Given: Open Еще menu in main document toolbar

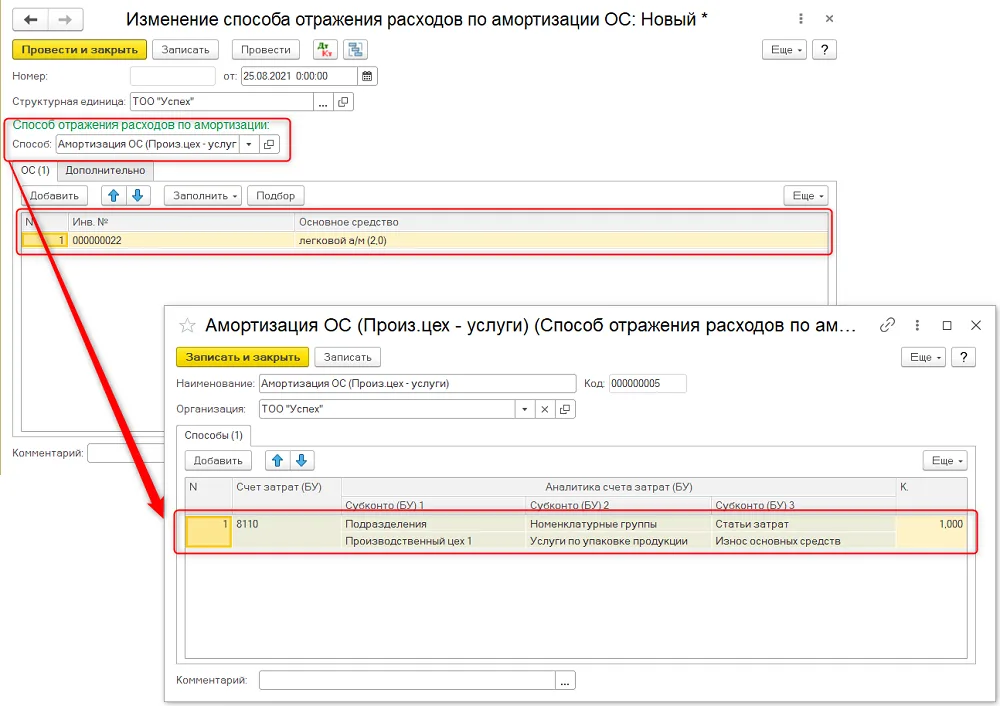Looking at the screenshot, I should [784, 50].
